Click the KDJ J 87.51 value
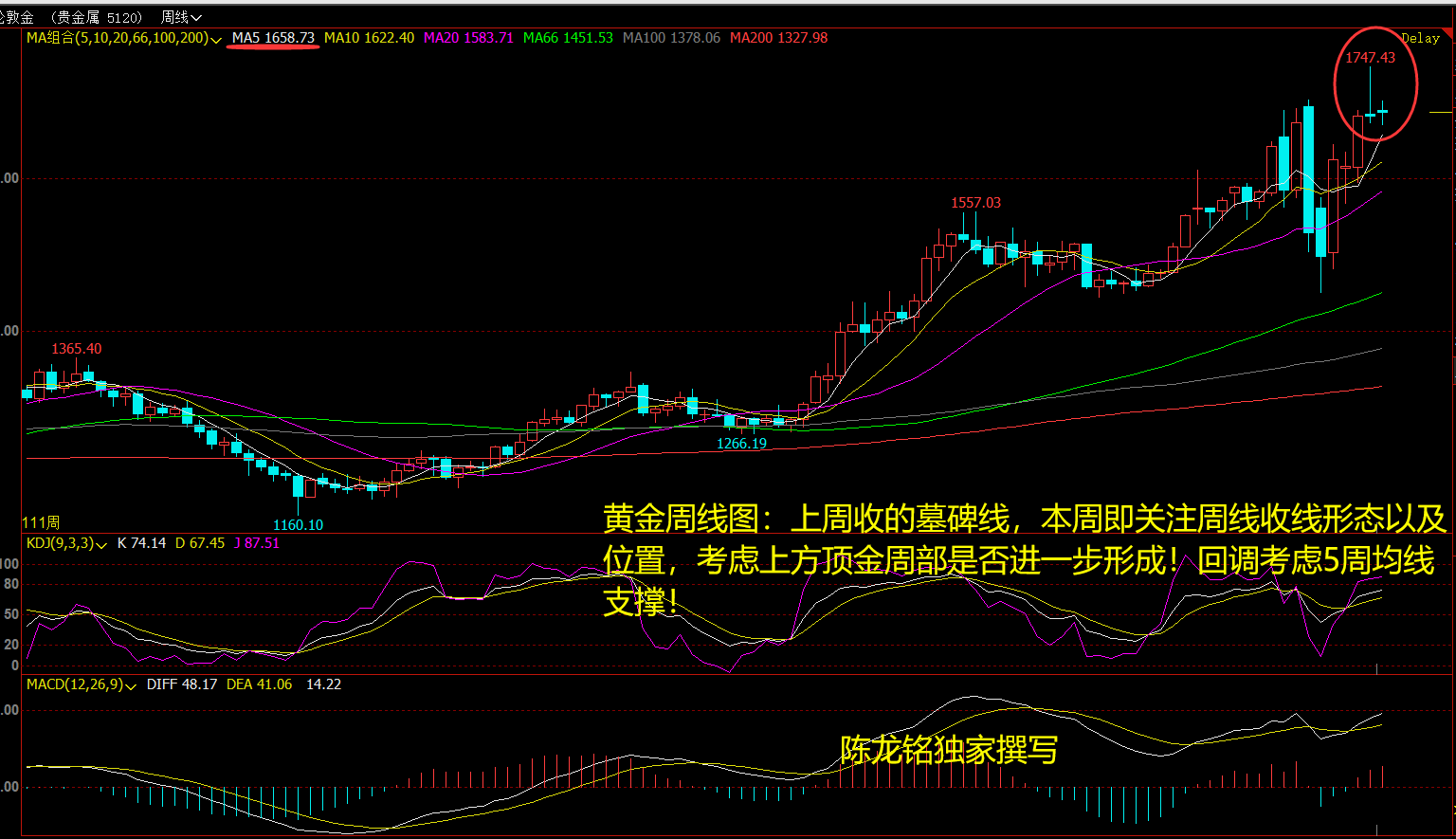The height and width of the screenshot is (839, 1456). [x=257, y=543]
